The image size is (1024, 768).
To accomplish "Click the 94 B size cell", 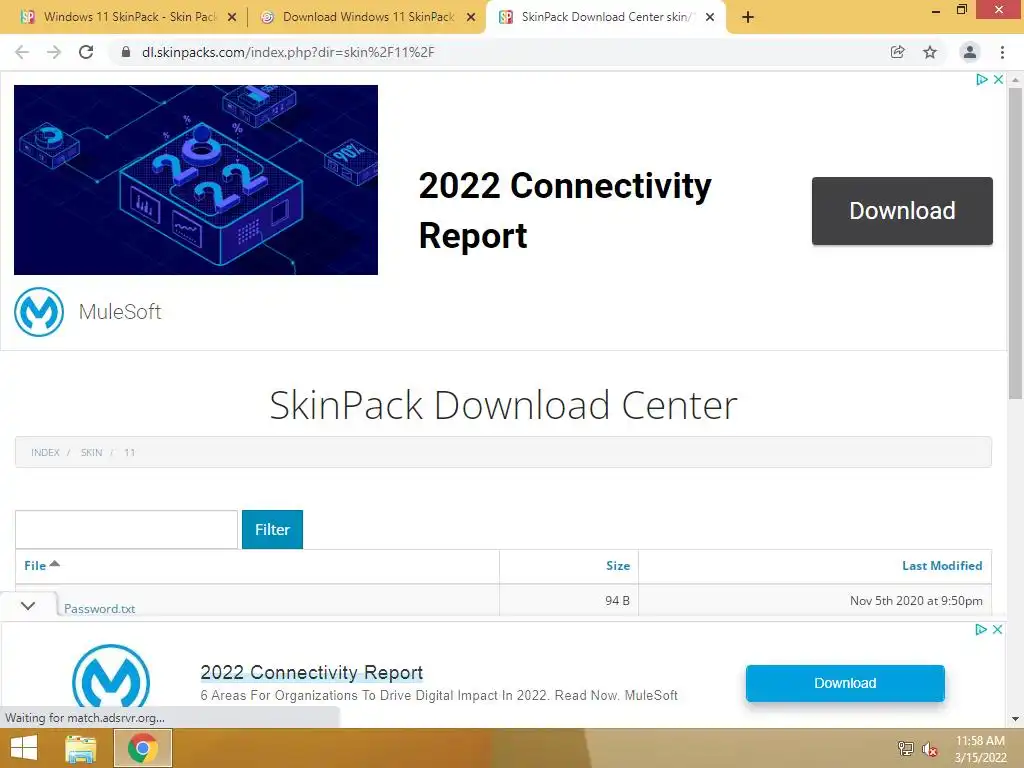I will click(x=617, y=600).
